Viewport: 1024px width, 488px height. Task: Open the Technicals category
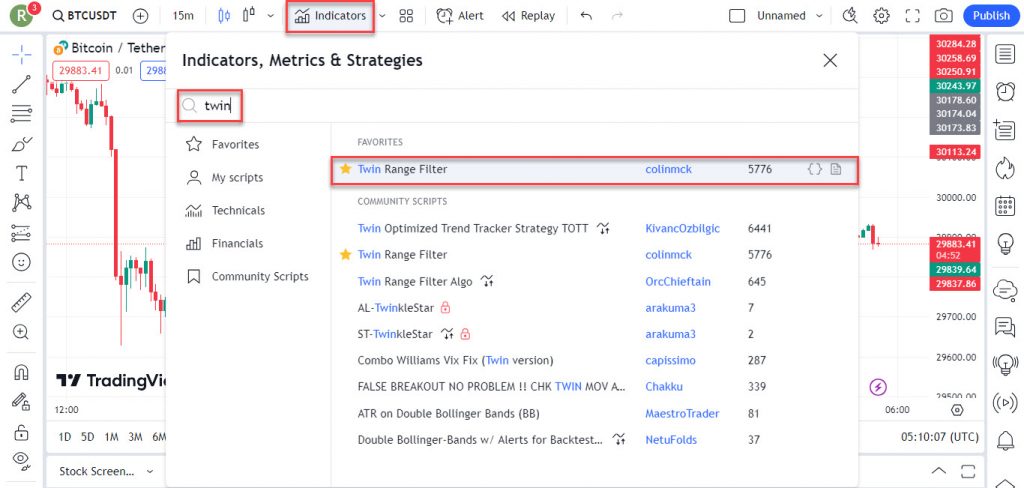tap(226, 210)
